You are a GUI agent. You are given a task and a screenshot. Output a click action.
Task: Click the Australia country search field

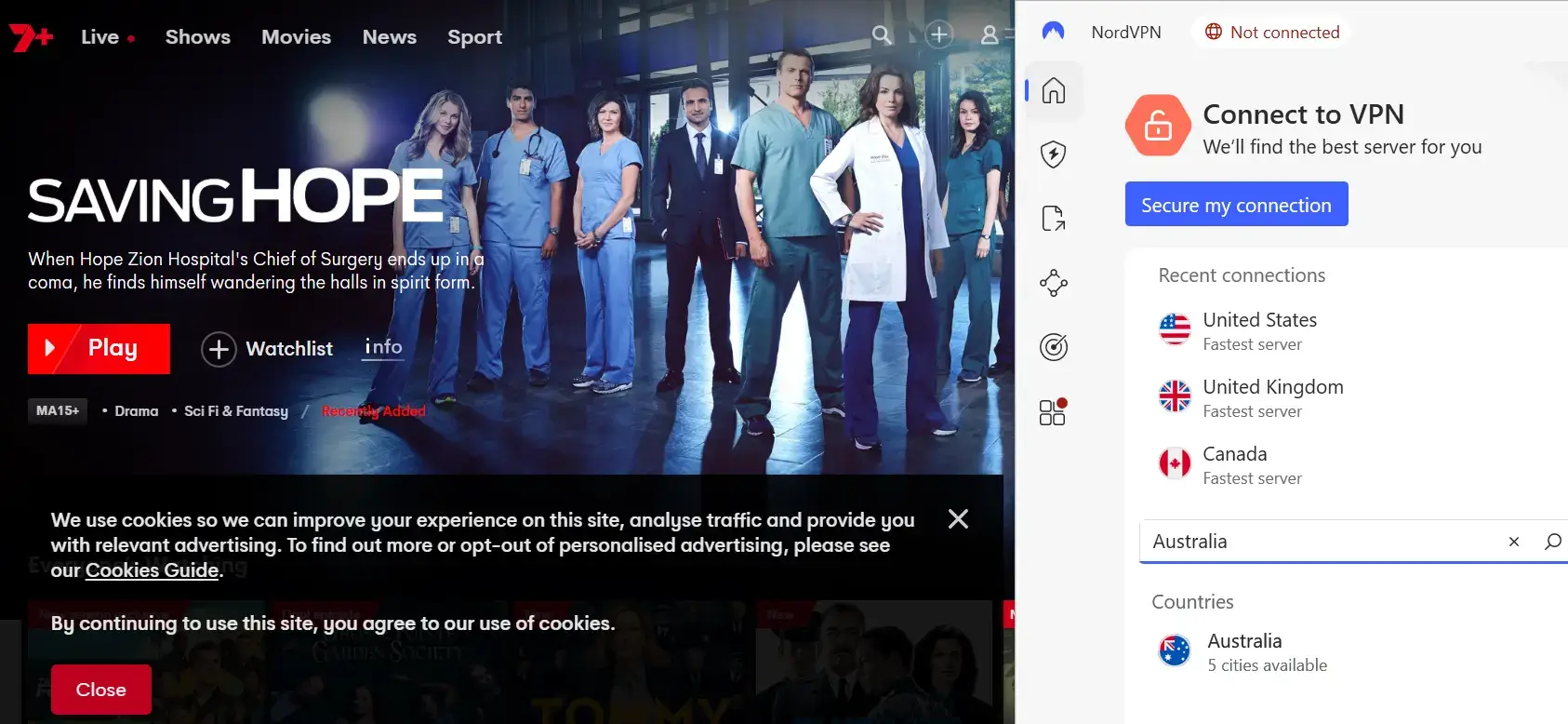1321,542
